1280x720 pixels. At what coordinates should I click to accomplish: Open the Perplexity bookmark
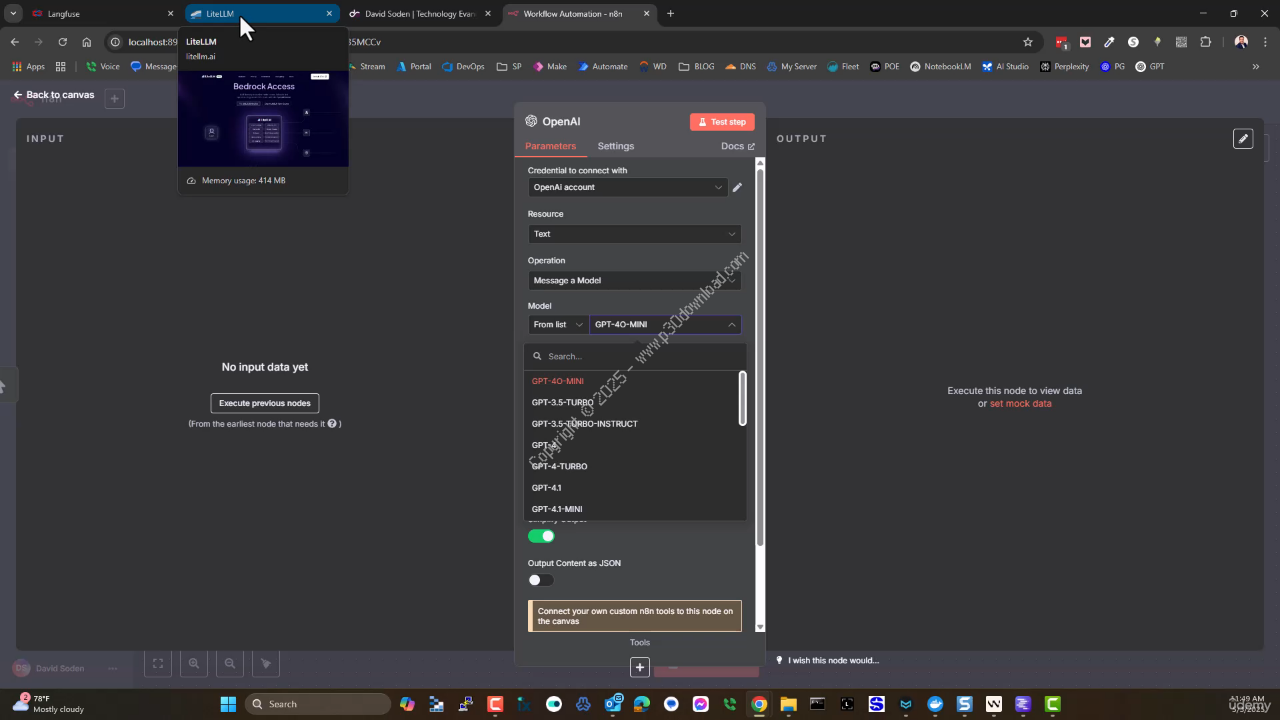1064,67
